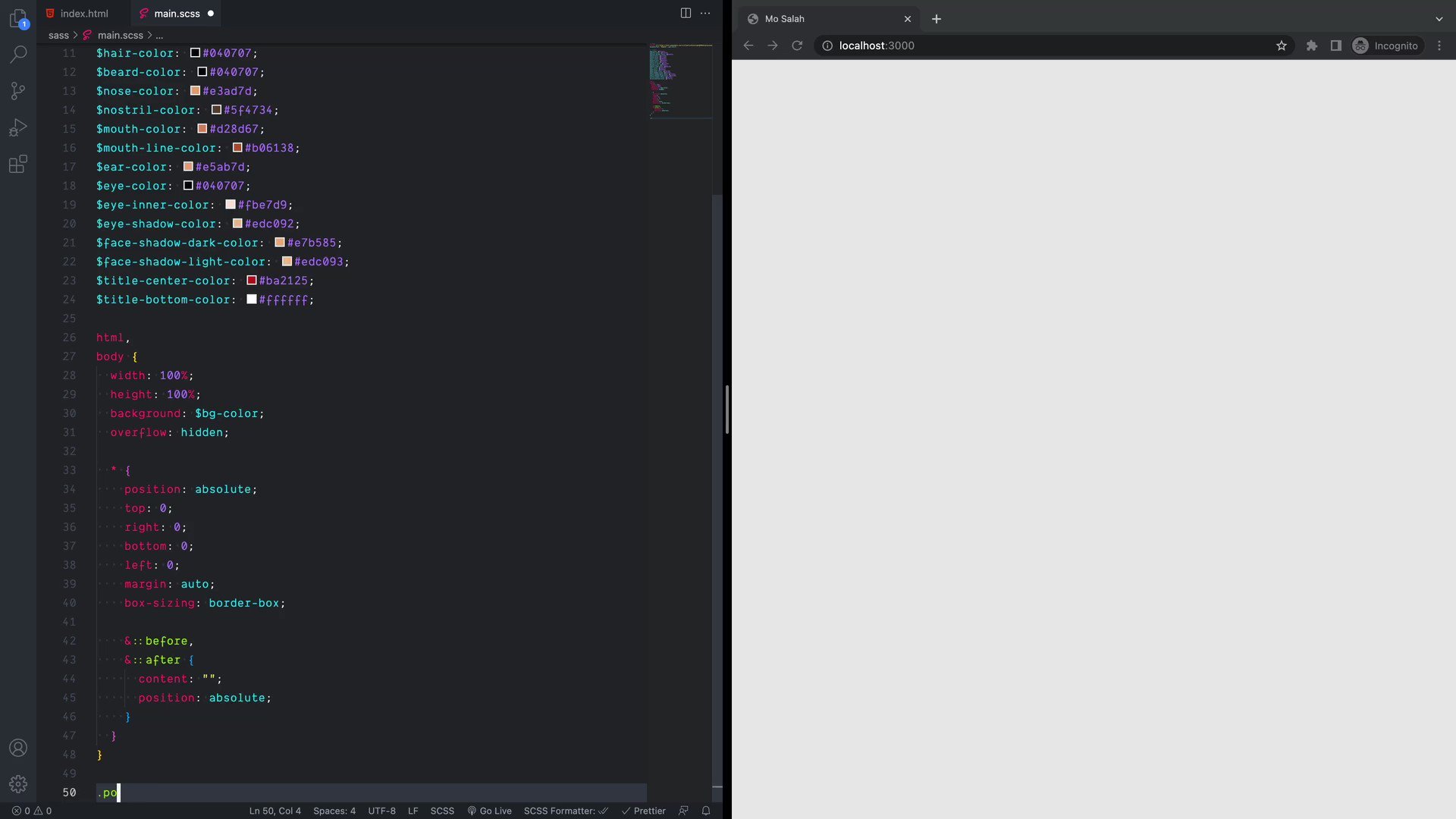The width and height of the screenshot is (1456, 819).
Task: Close the Mo Salah browser tab
Action: (x=908, y=19)
